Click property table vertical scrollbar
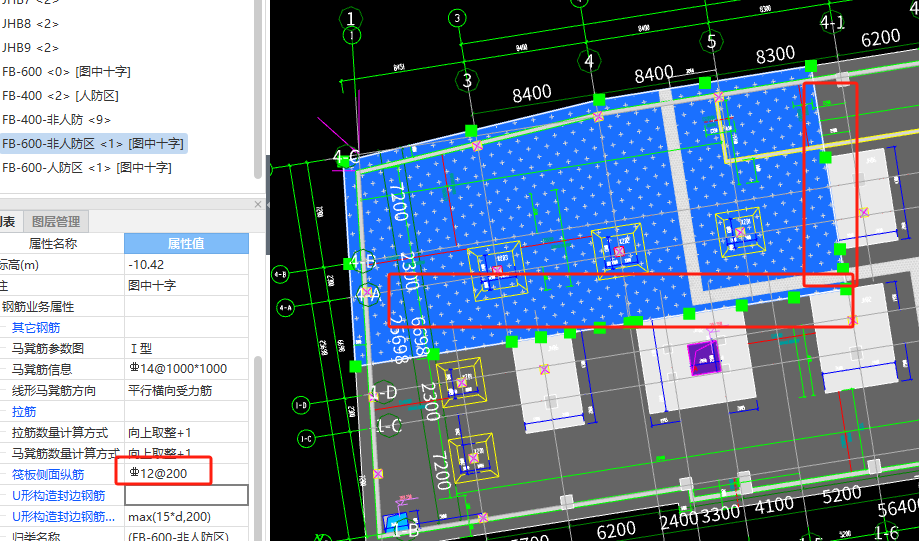 pyautogui.click(x=258, y=448)
